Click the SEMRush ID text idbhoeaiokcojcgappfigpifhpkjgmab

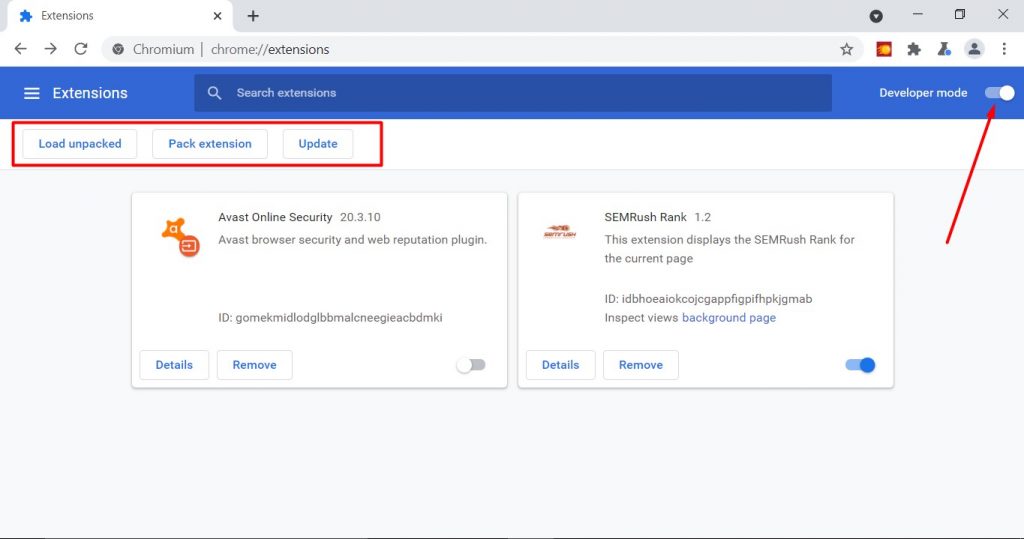click(717, 299)
